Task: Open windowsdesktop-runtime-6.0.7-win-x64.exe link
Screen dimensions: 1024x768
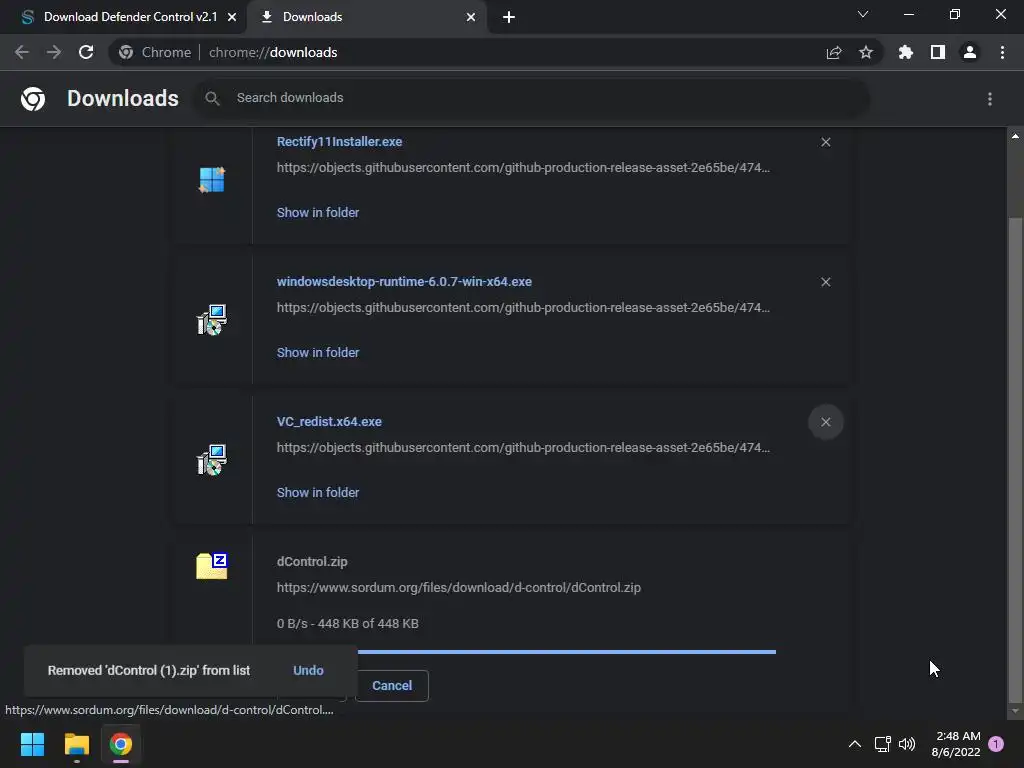Action: (404, 281)
